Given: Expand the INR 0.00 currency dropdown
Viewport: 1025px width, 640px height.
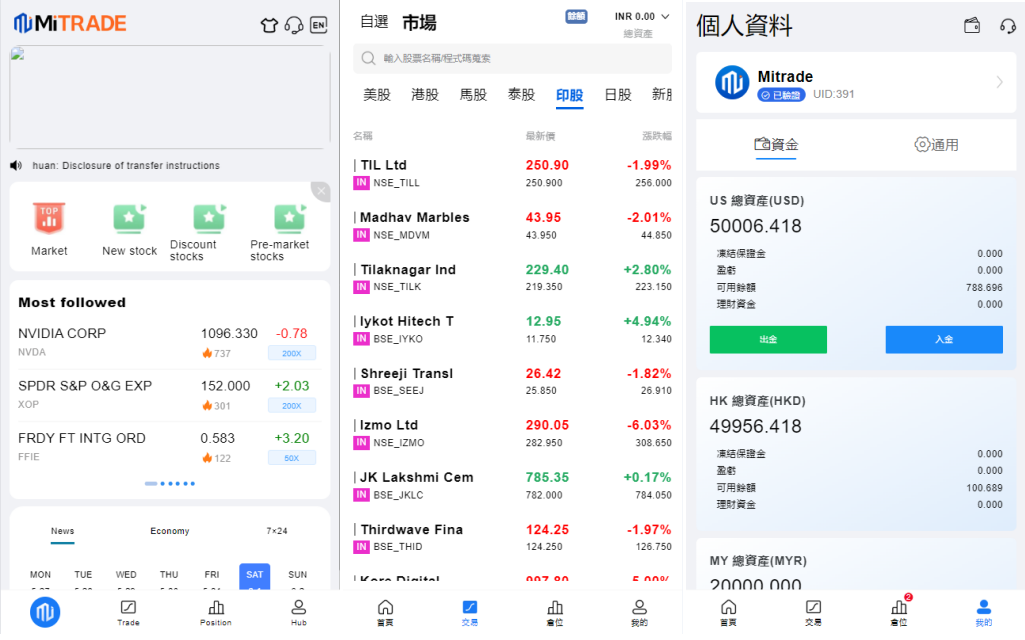Looking at the screenshot, I should coord(641,16).
